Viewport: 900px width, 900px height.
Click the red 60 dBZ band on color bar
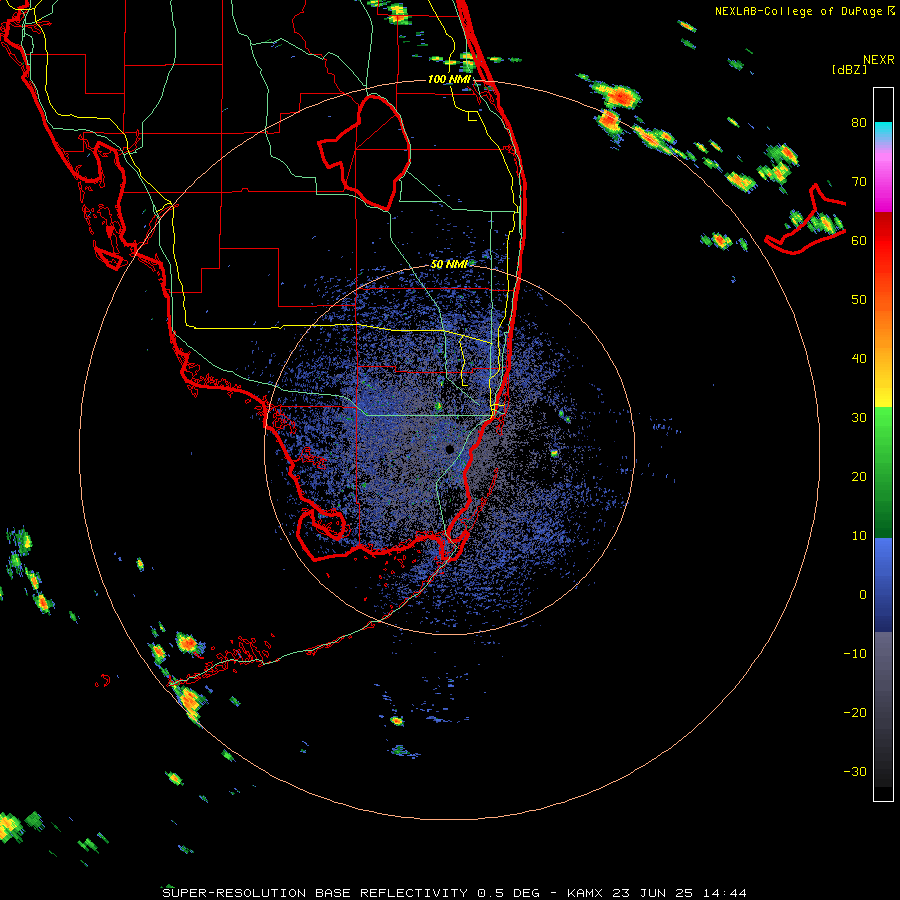coord(883,241)
